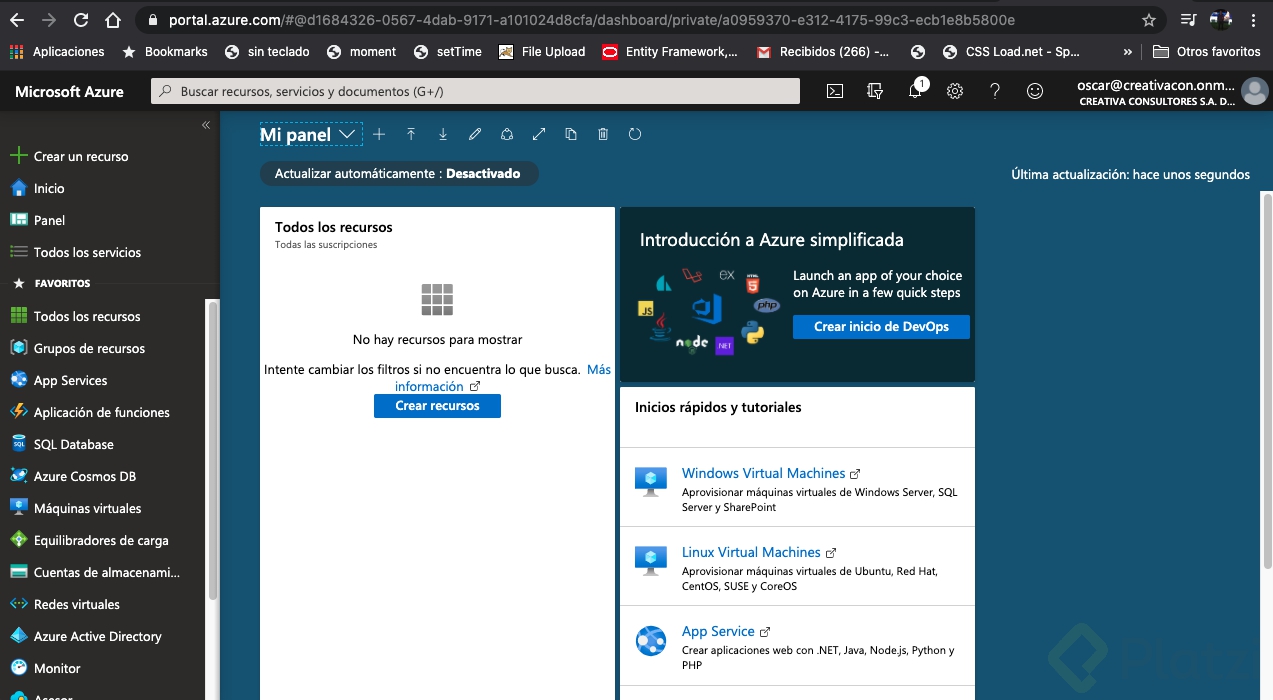This screenshot has height=700, width=1273.
Task: Open Redes virtuales in the sidebar
Action: click(x=76, y=604)
